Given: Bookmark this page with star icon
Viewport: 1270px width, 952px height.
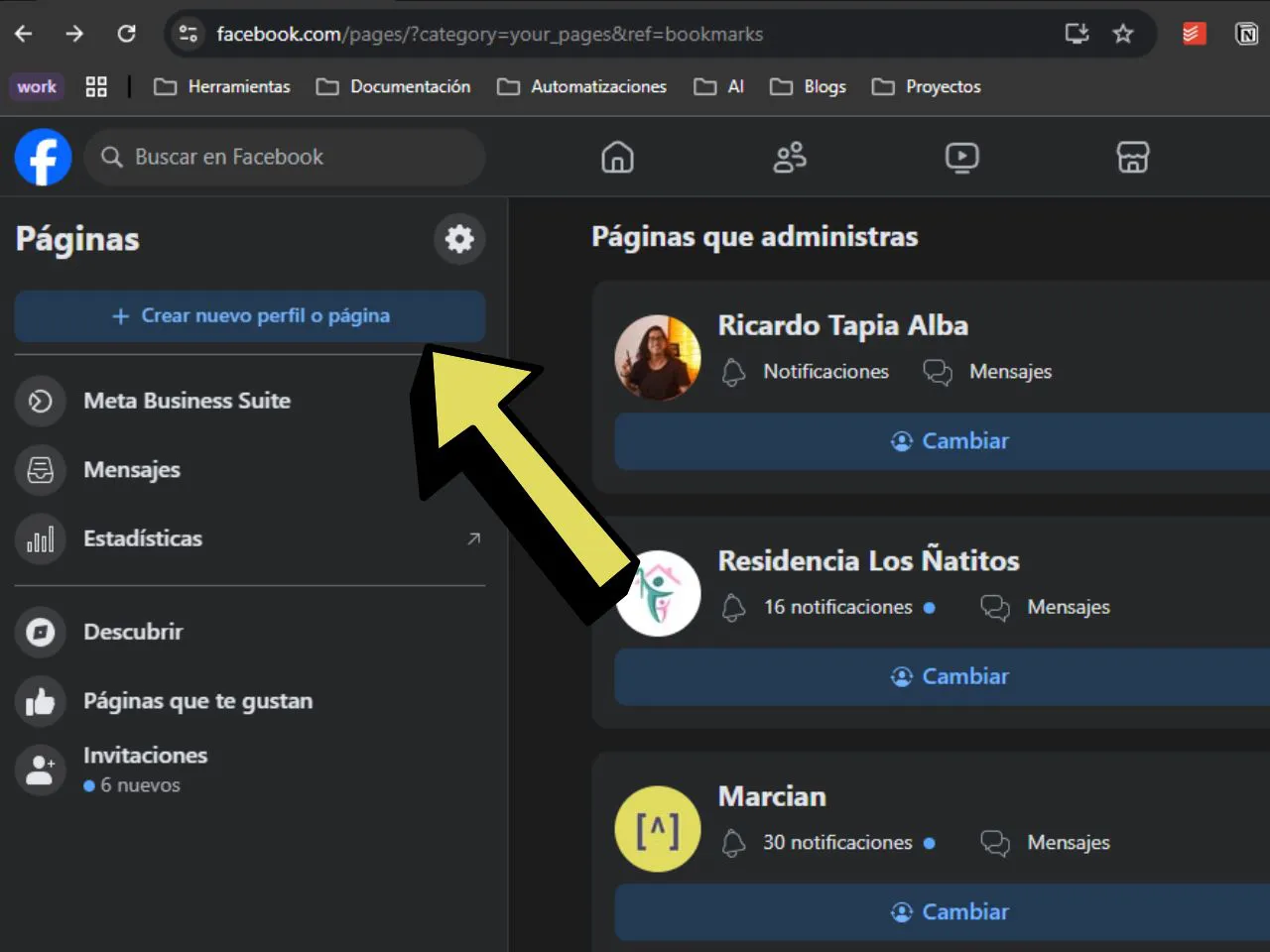Looking at the screenshot, I should coord(1123,34).
